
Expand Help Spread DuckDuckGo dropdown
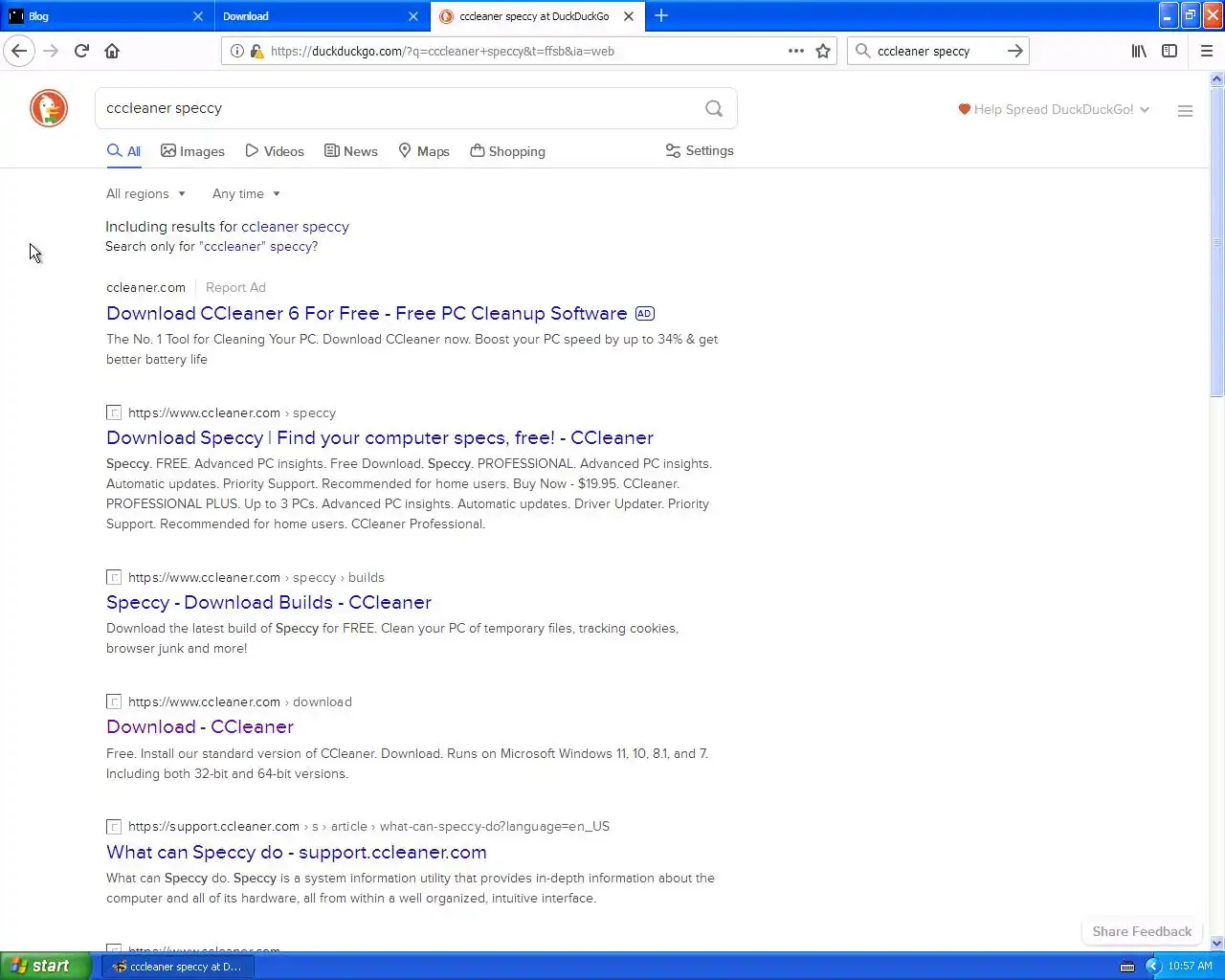(1054, 109)
